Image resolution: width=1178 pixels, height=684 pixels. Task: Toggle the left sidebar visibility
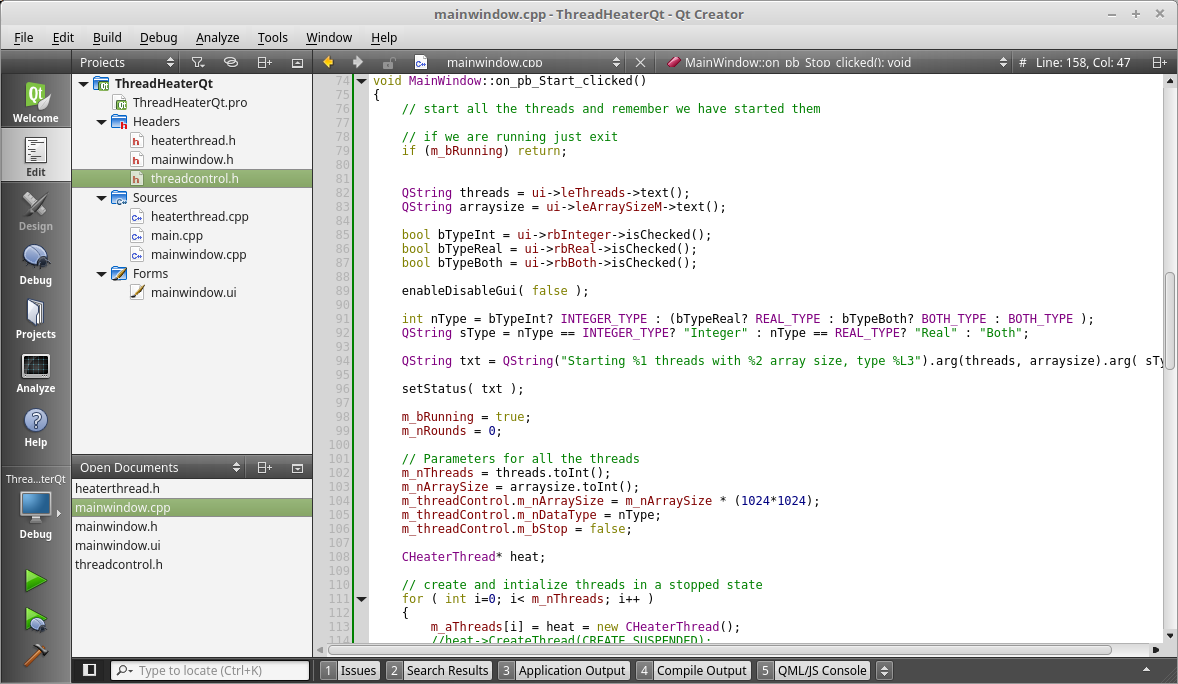point(90,671)
